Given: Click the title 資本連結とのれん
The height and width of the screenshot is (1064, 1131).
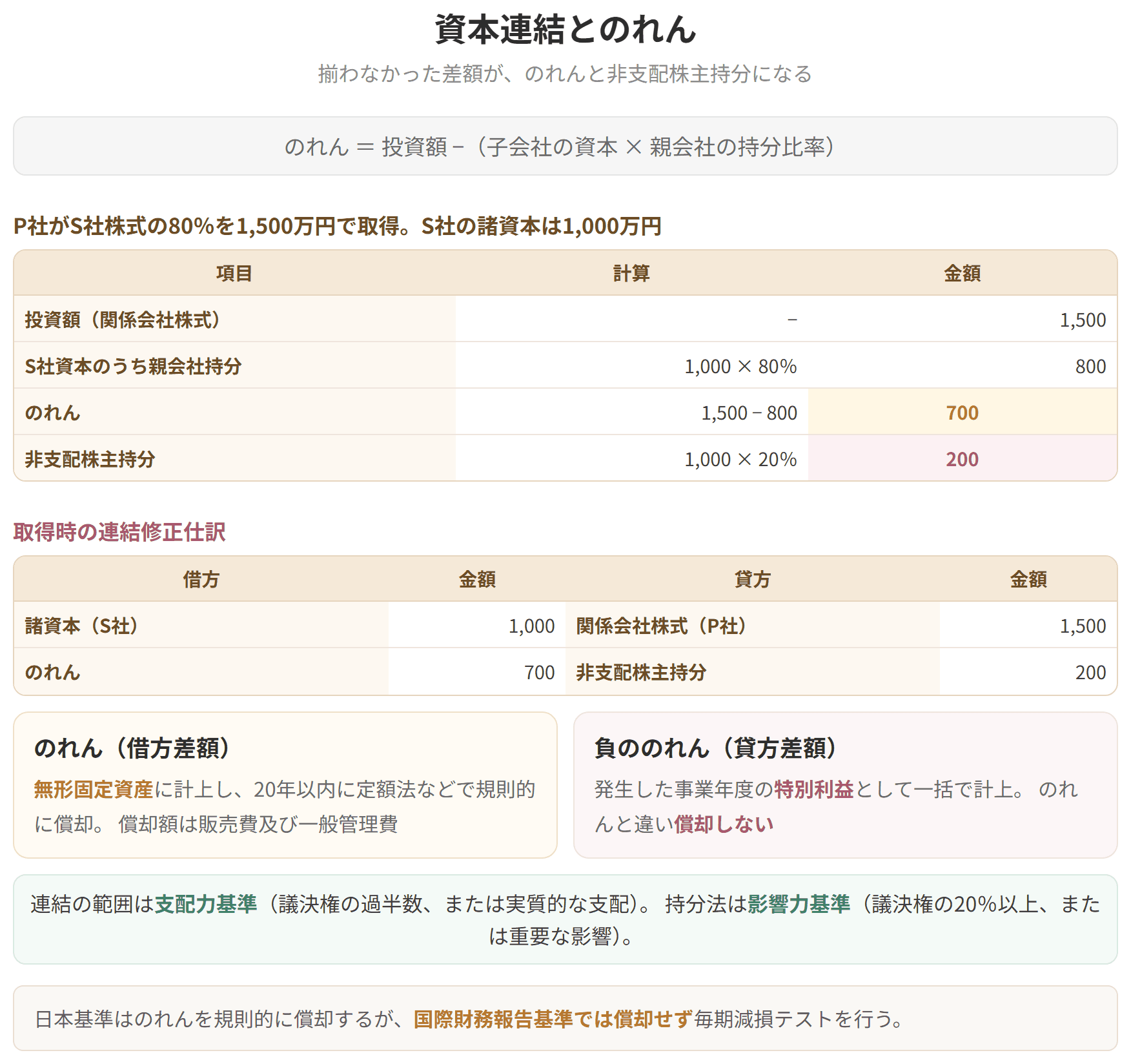Looking at the screenshot, I should click(x=565, y=30).
